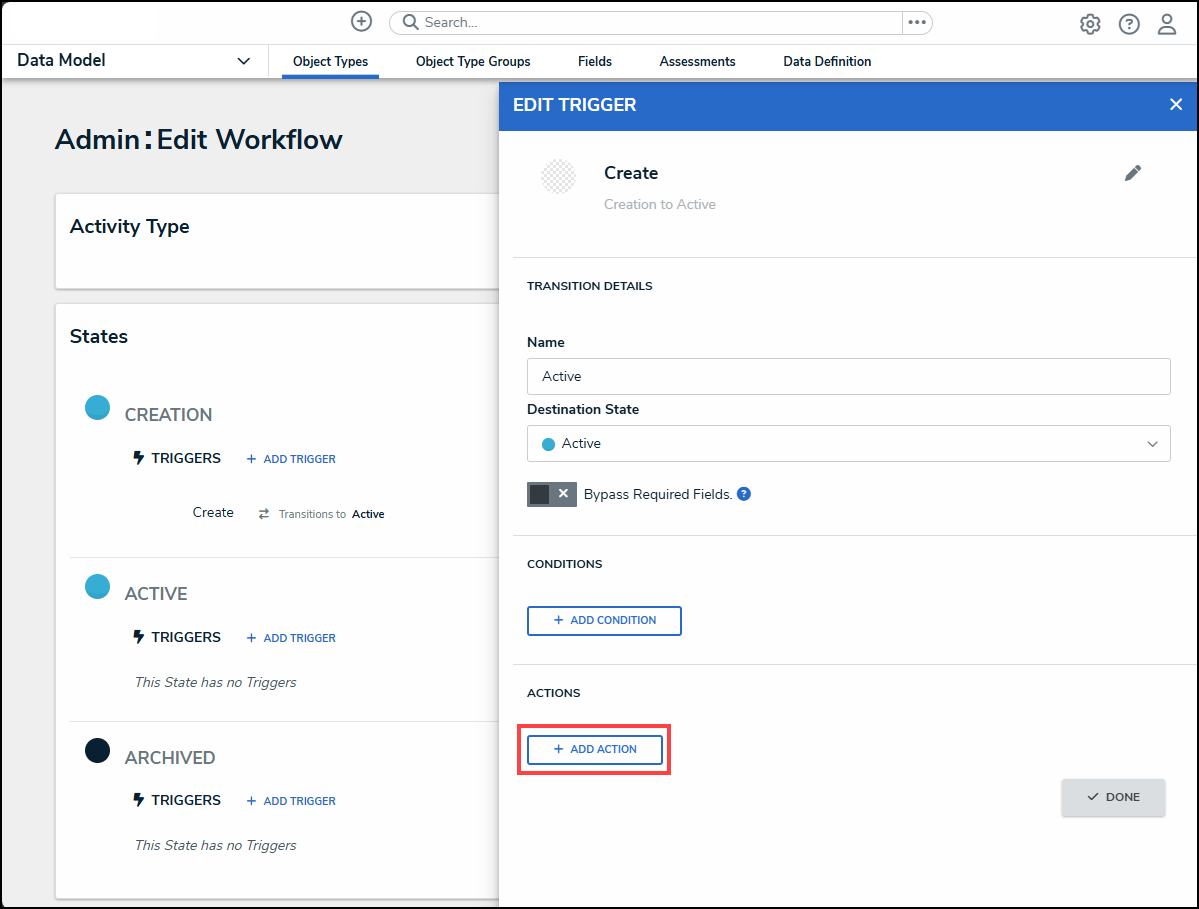This screenshot has height=909, width=1199.
Task: Click the ACTIVE state heading
Action: 156,594
